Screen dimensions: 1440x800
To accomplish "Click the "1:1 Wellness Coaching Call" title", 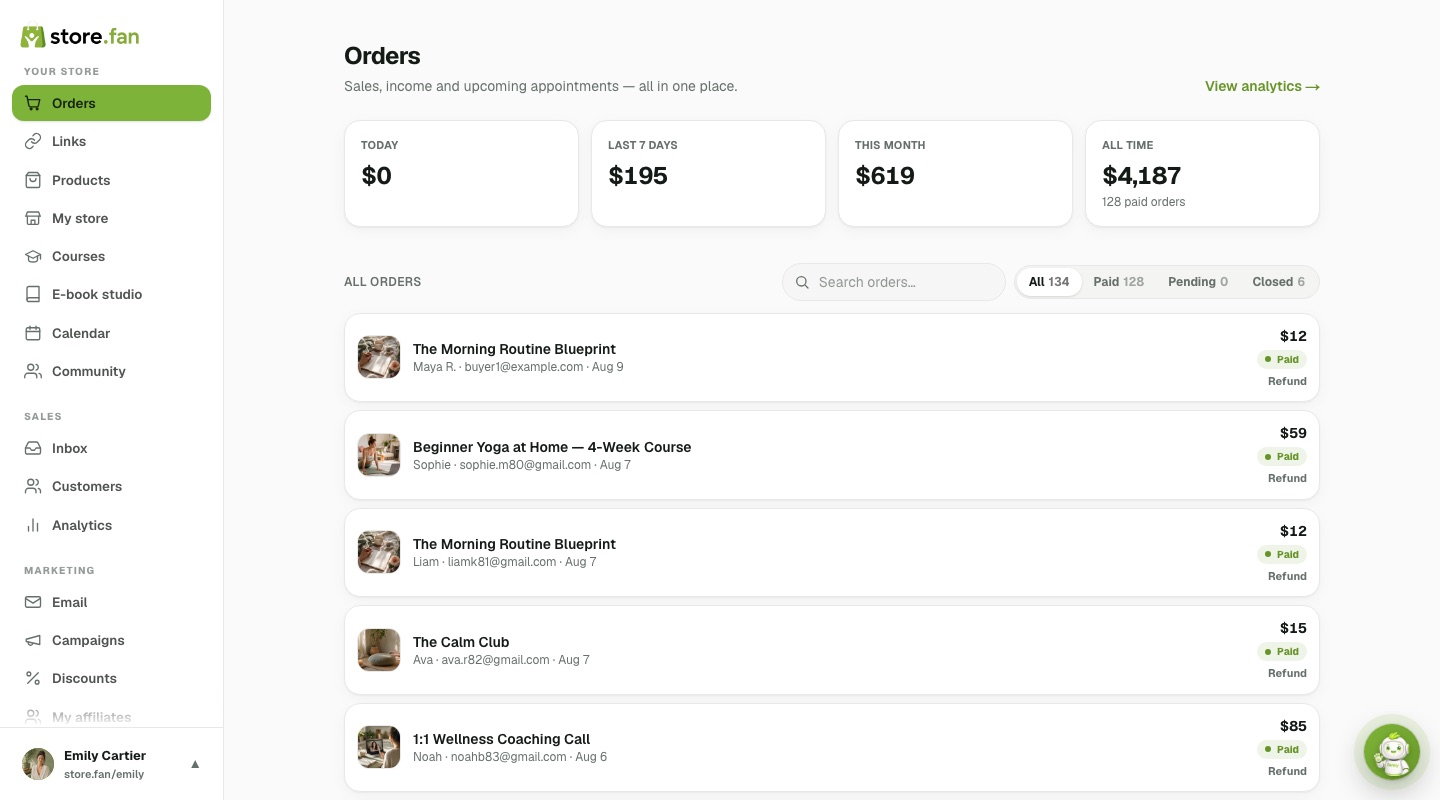I will pos(501,739).
